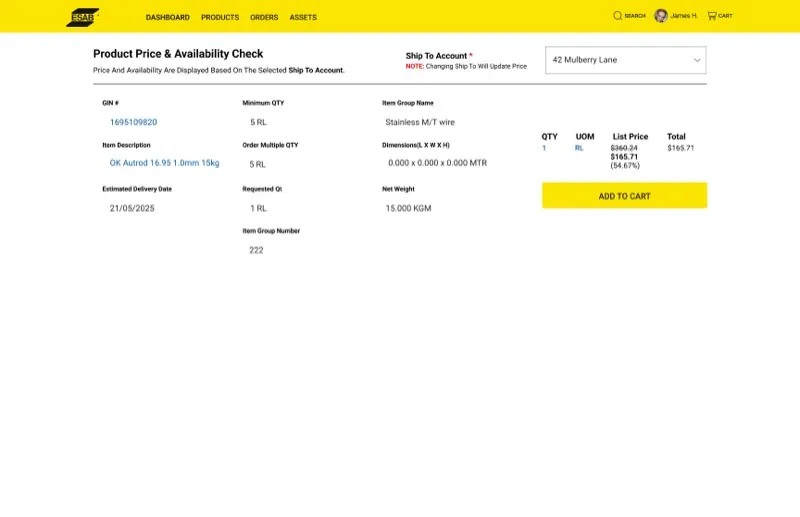Screen dimensions: 800x517
Task: Select the discount percentage (54.67%)
Action: pyautogui.click(x=625, y=165)
